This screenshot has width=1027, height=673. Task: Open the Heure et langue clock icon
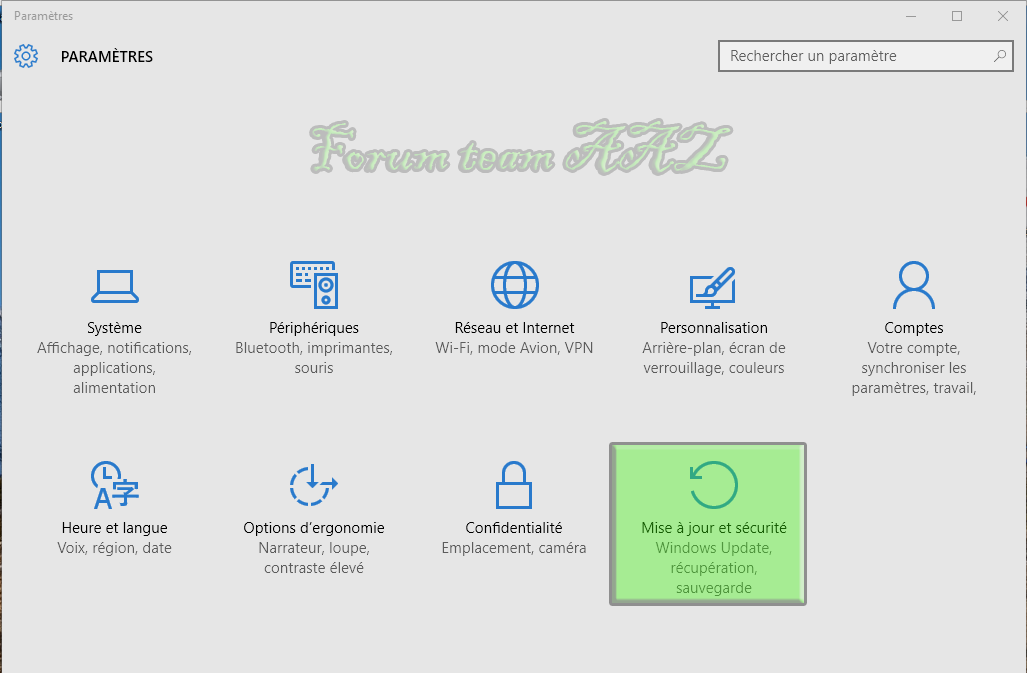pos(115,485)
